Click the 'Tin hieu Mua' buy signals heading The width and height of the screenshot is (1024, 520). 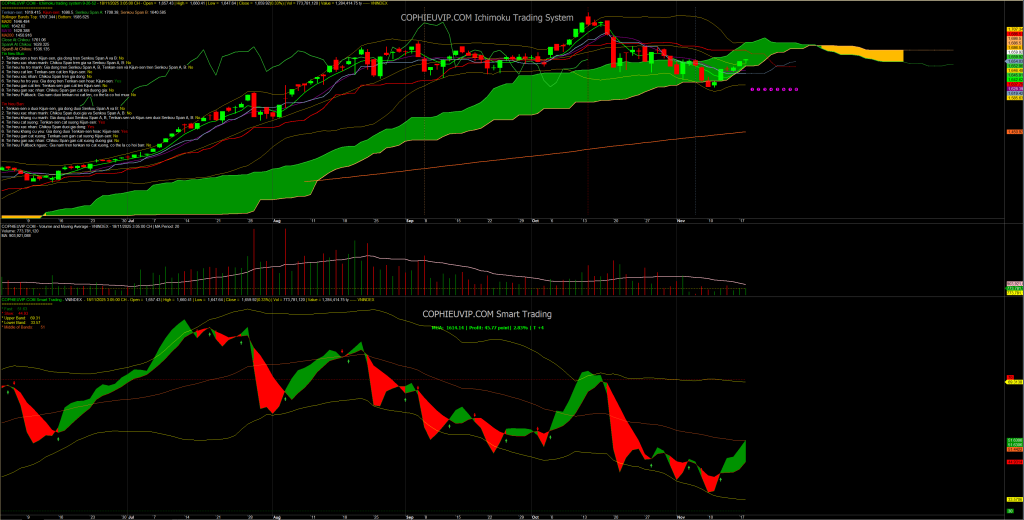point(14,55)
